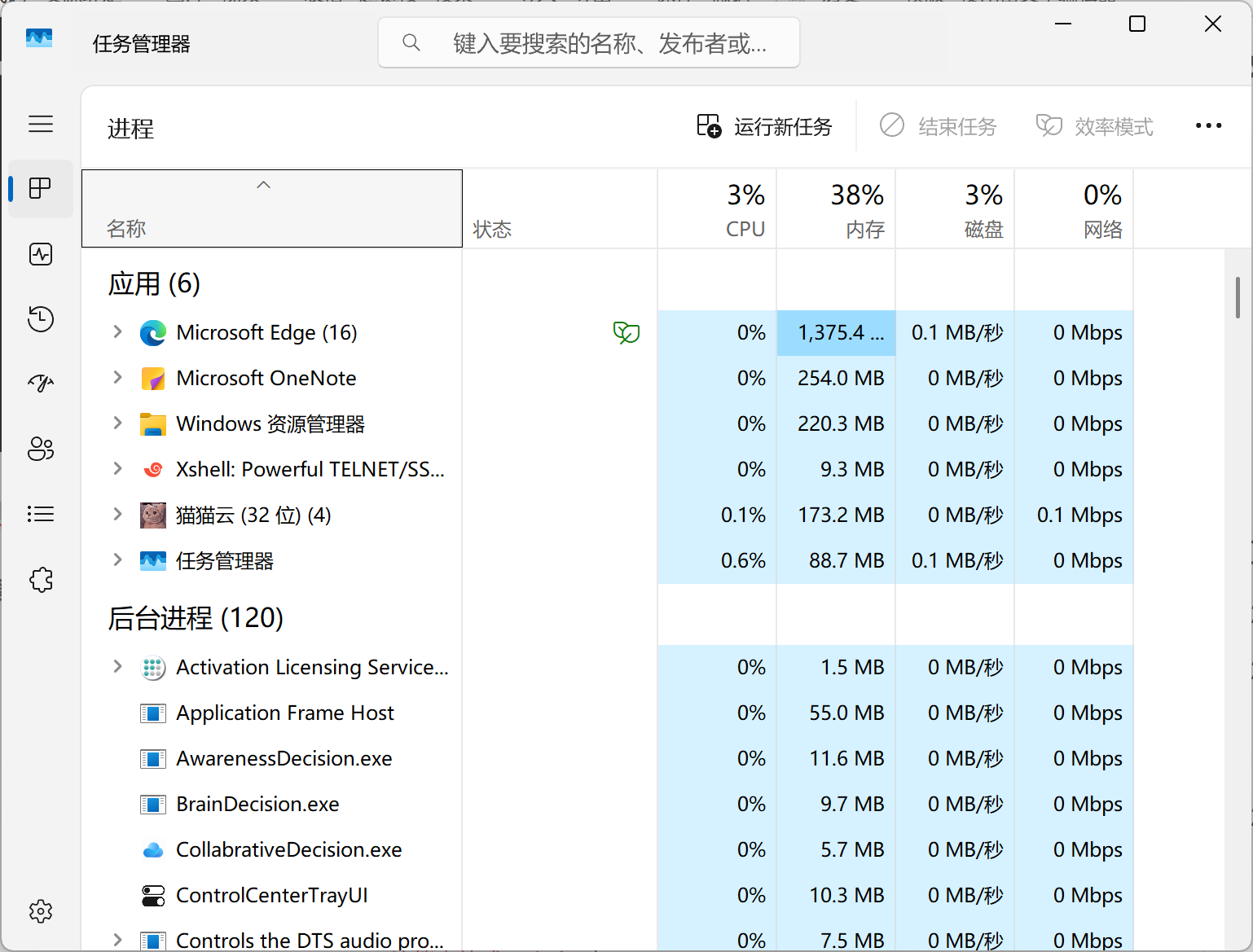1253x952 pixels.
Task: Expand the Windows 资源管理器 process group
Action: pos(117,423)
